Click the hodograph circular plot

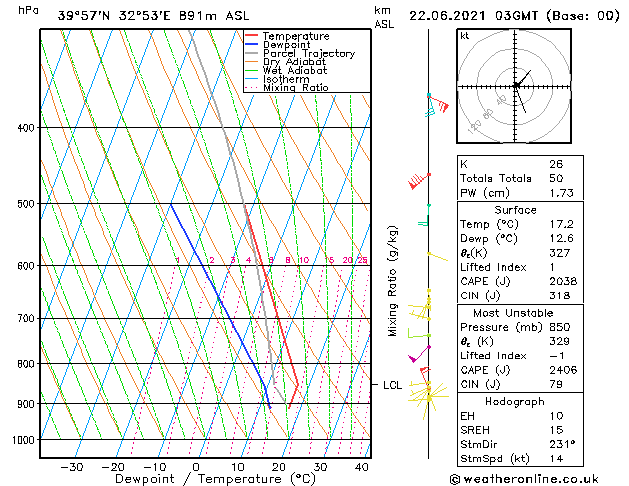pyautogui.click(x=516, y=86)
